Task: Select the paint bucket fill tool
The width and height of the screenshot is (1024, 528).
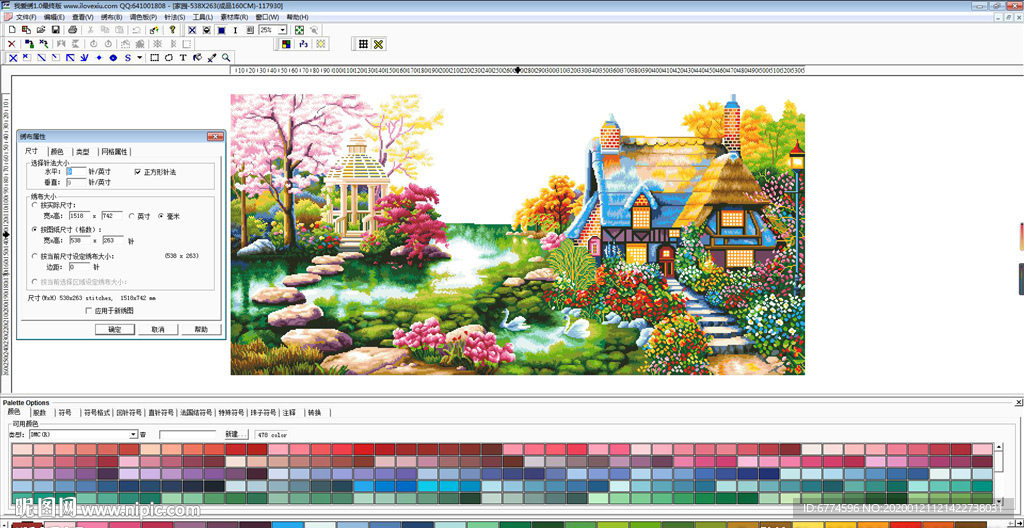Action: point(197,58)
